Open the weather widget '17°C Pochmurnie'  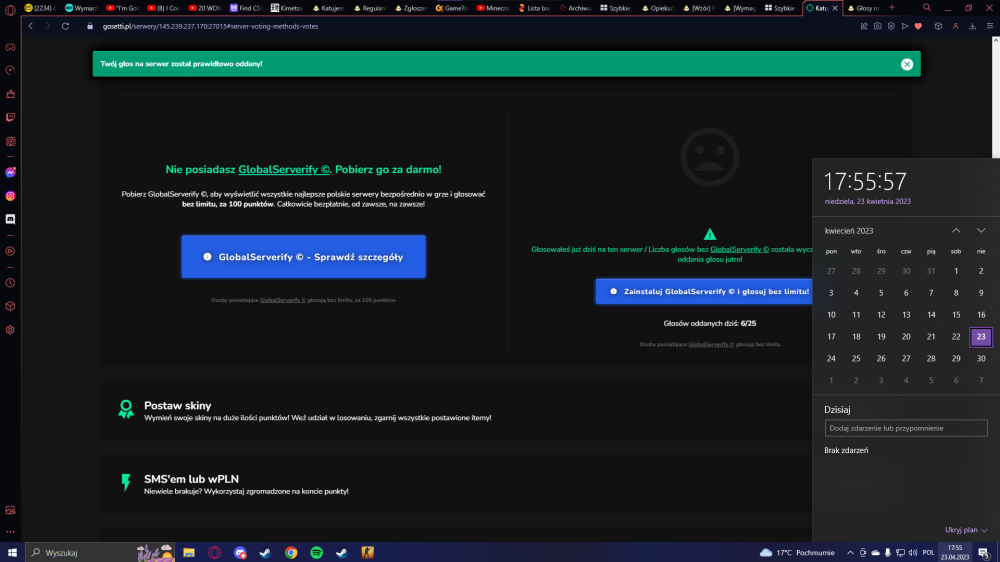(797, 552)
